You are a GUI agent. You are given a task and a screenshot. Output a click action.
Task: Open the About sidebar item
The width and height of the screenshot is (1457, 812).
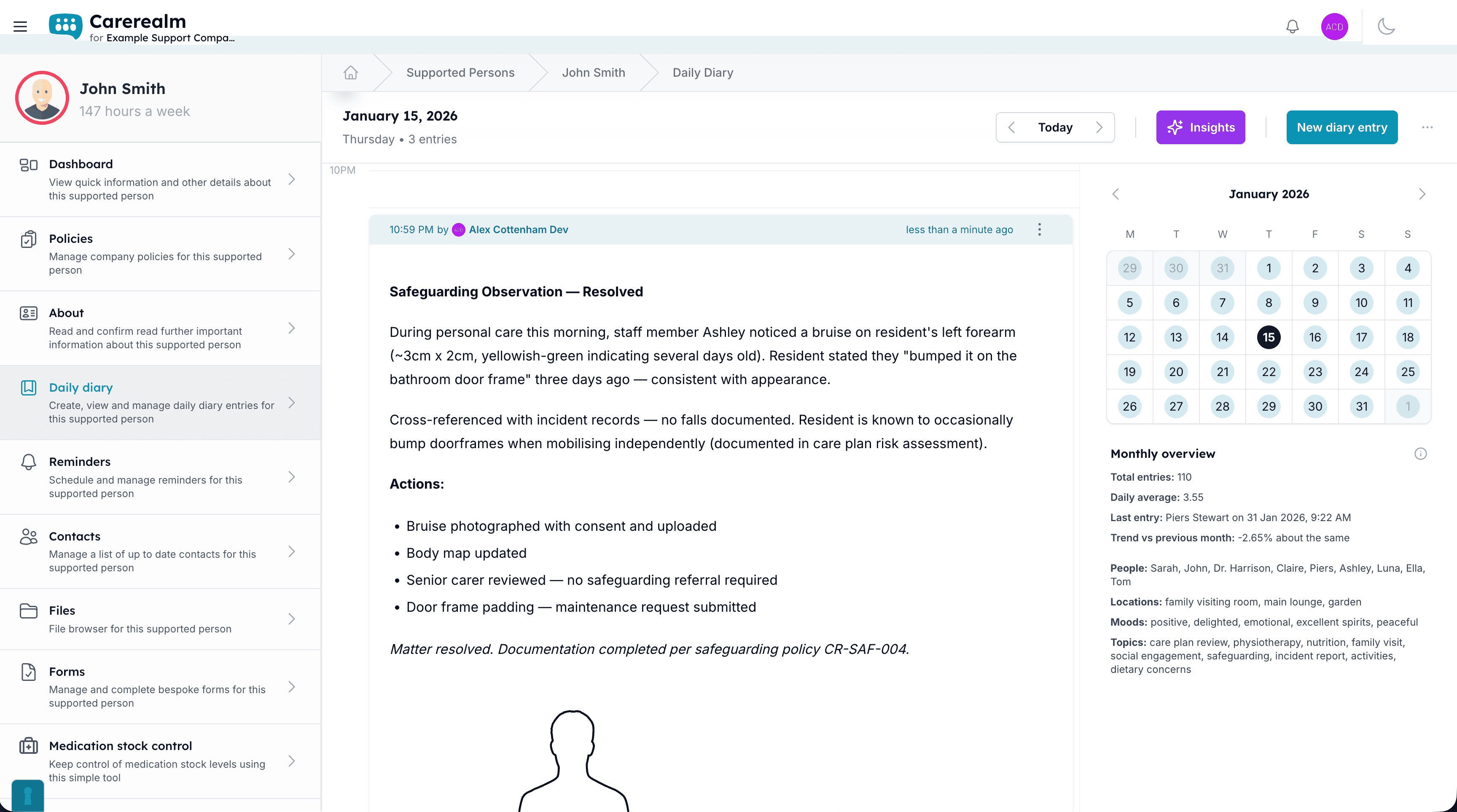point(161,328)
